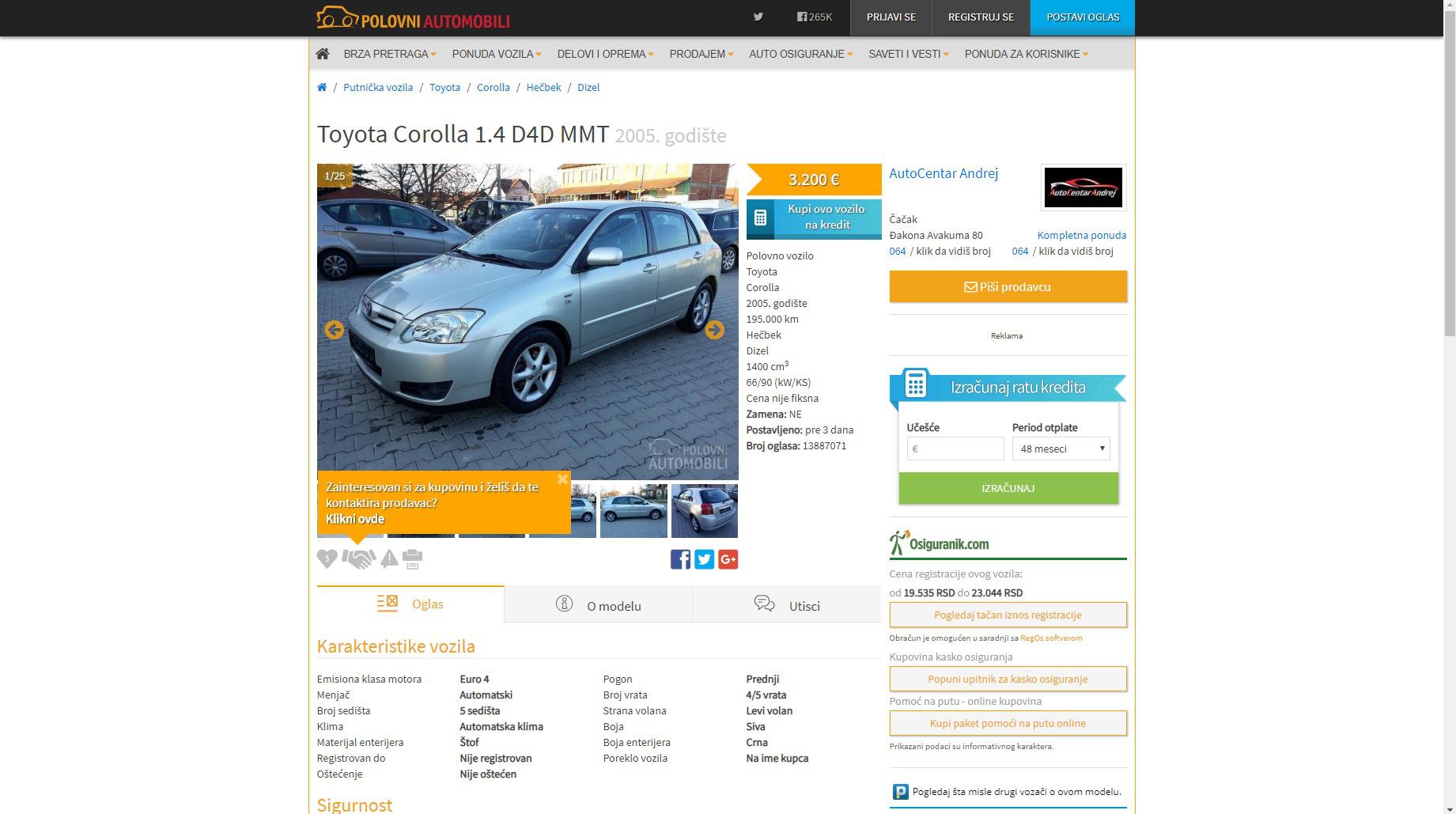Screen dimensions: 1456x814
Task: Report the ad with warning triangle icon
Action: 389,559
